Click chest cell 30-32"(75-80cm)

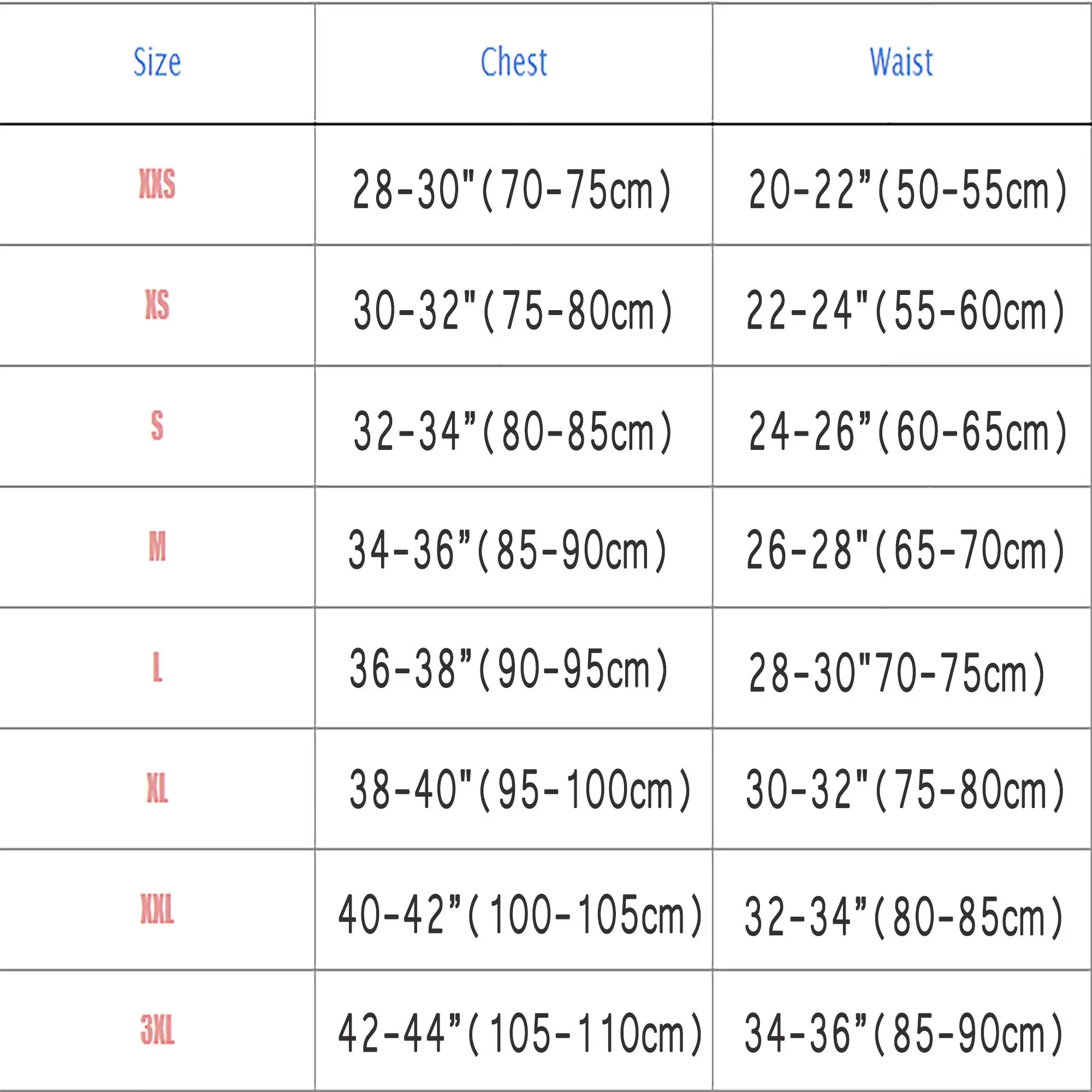[x=513, y=310]
